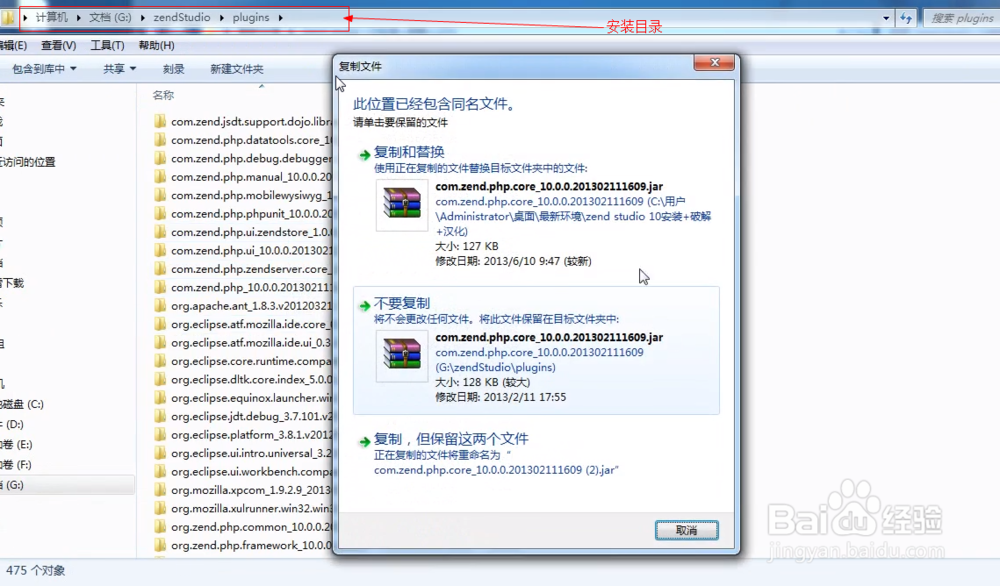Click the 刻录 toolbar button
This screenshot has width=1000, height=586.
point(173,69)
